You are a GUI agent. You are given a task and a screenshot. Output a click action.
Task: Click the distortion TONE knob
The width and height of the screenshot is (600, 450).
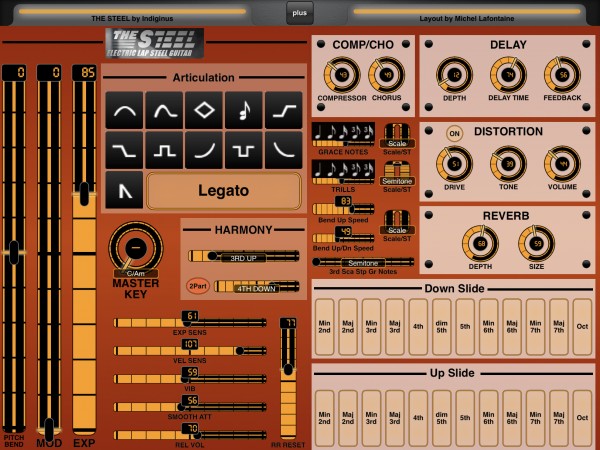(509, 164)
